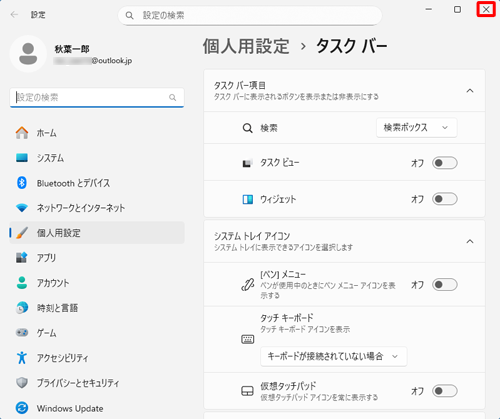This screenshot has width=500, height=419.
Task: Toggle the ウィジェット switch
Action: 445,199
